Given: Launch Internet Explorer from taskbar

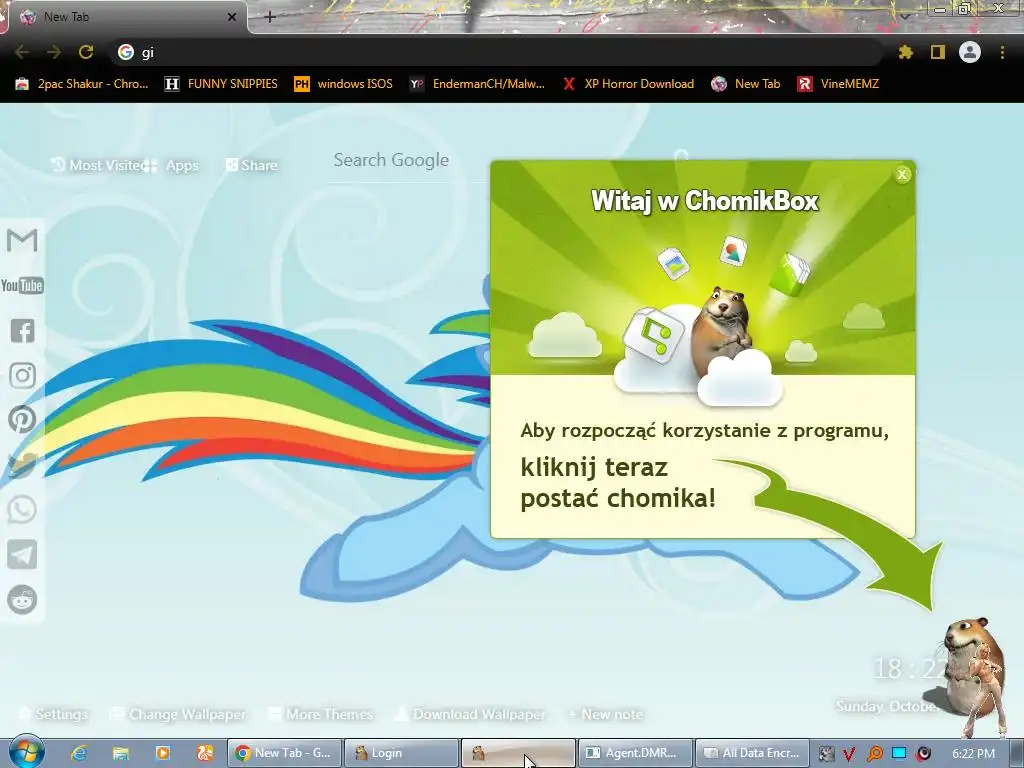Looking at the screenshot, I should (x=80, y=753).
